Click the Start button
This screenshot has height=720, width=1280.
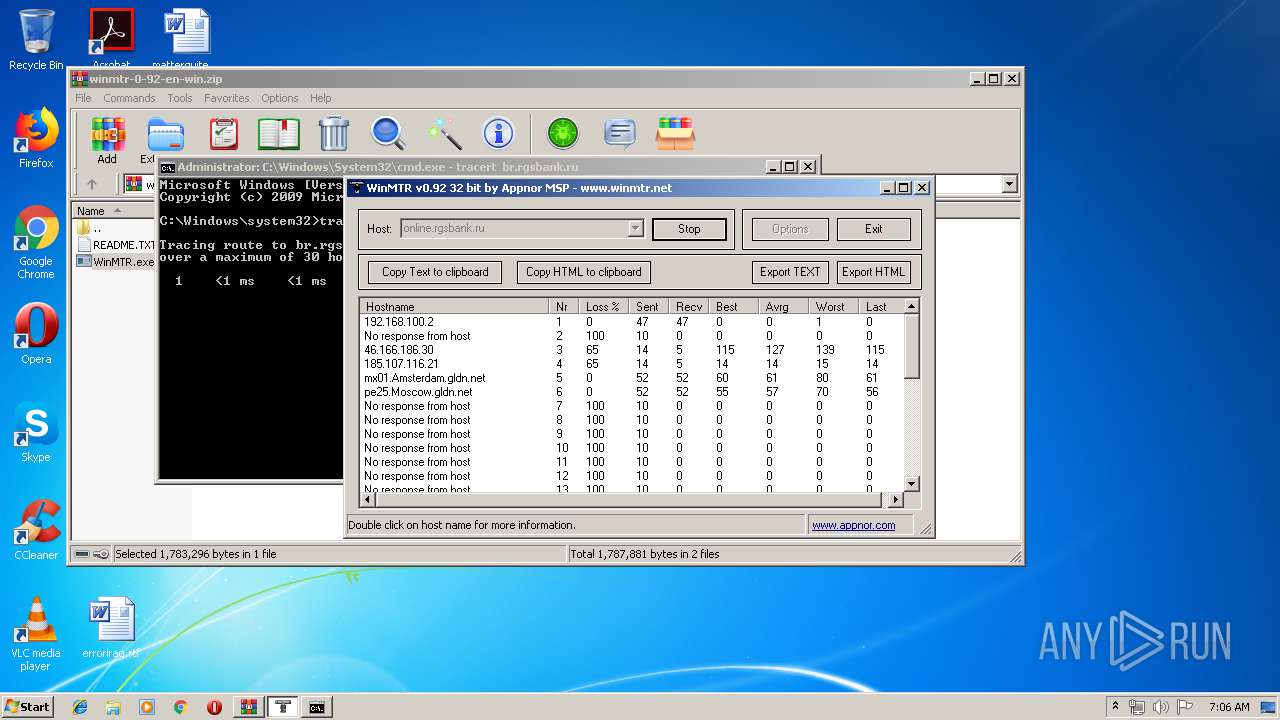pos(28,707)
